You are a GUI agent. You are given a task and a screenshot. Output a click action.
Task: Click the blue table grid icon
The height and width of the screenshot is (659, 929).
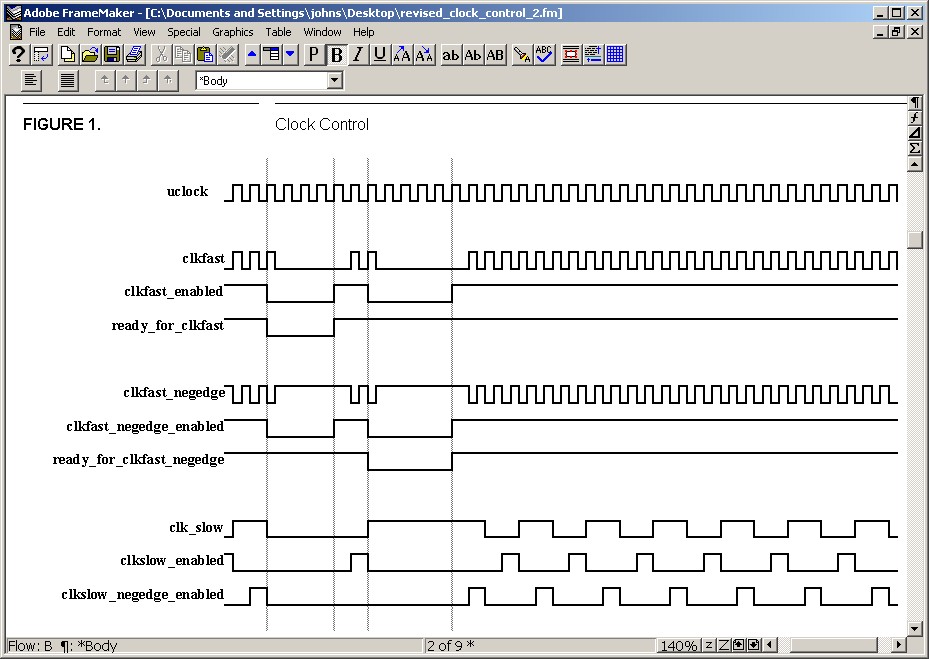pos(615,55)
